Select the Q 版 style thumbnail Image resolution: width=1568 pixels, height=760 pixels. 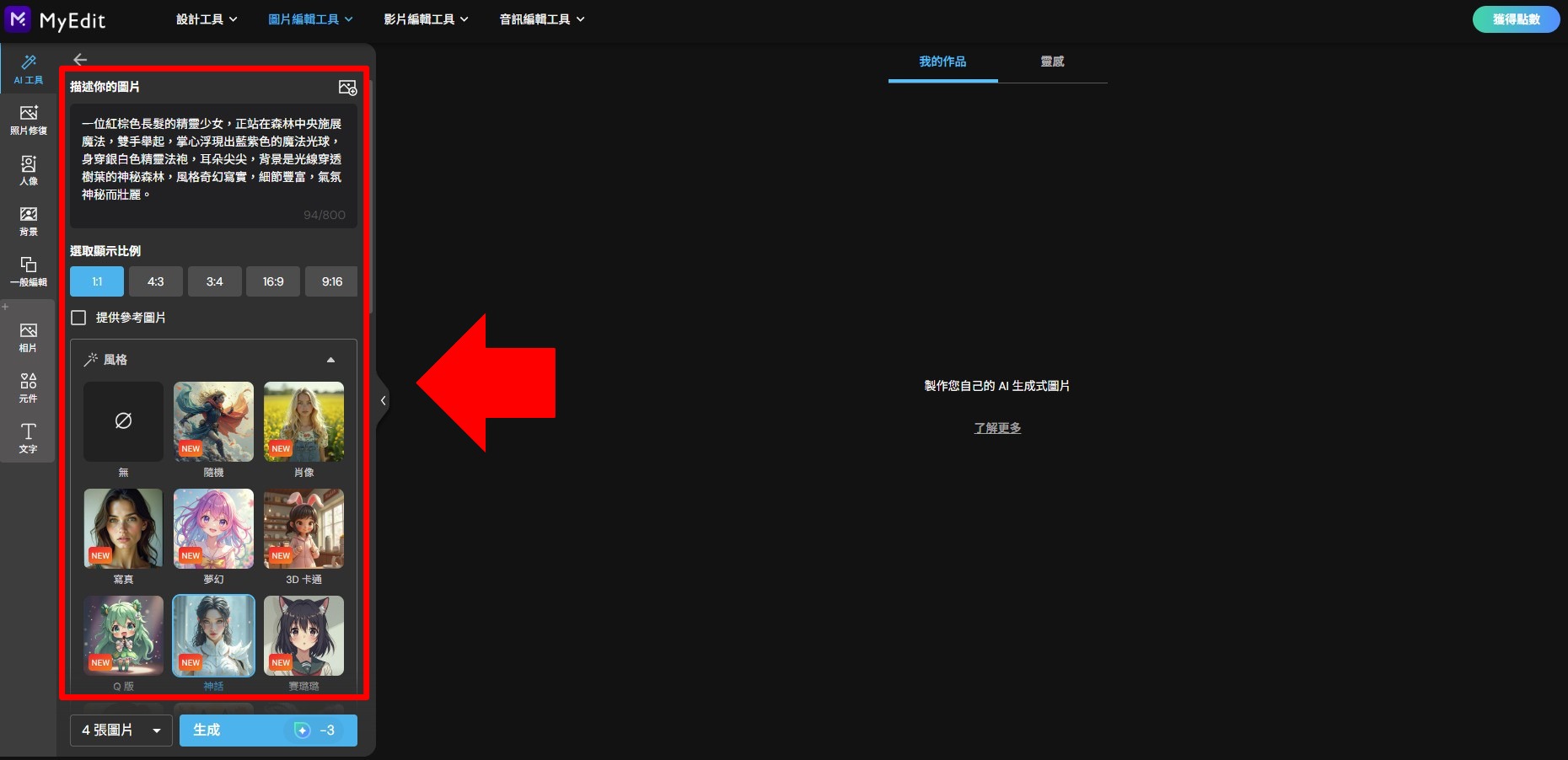(123, 635)
